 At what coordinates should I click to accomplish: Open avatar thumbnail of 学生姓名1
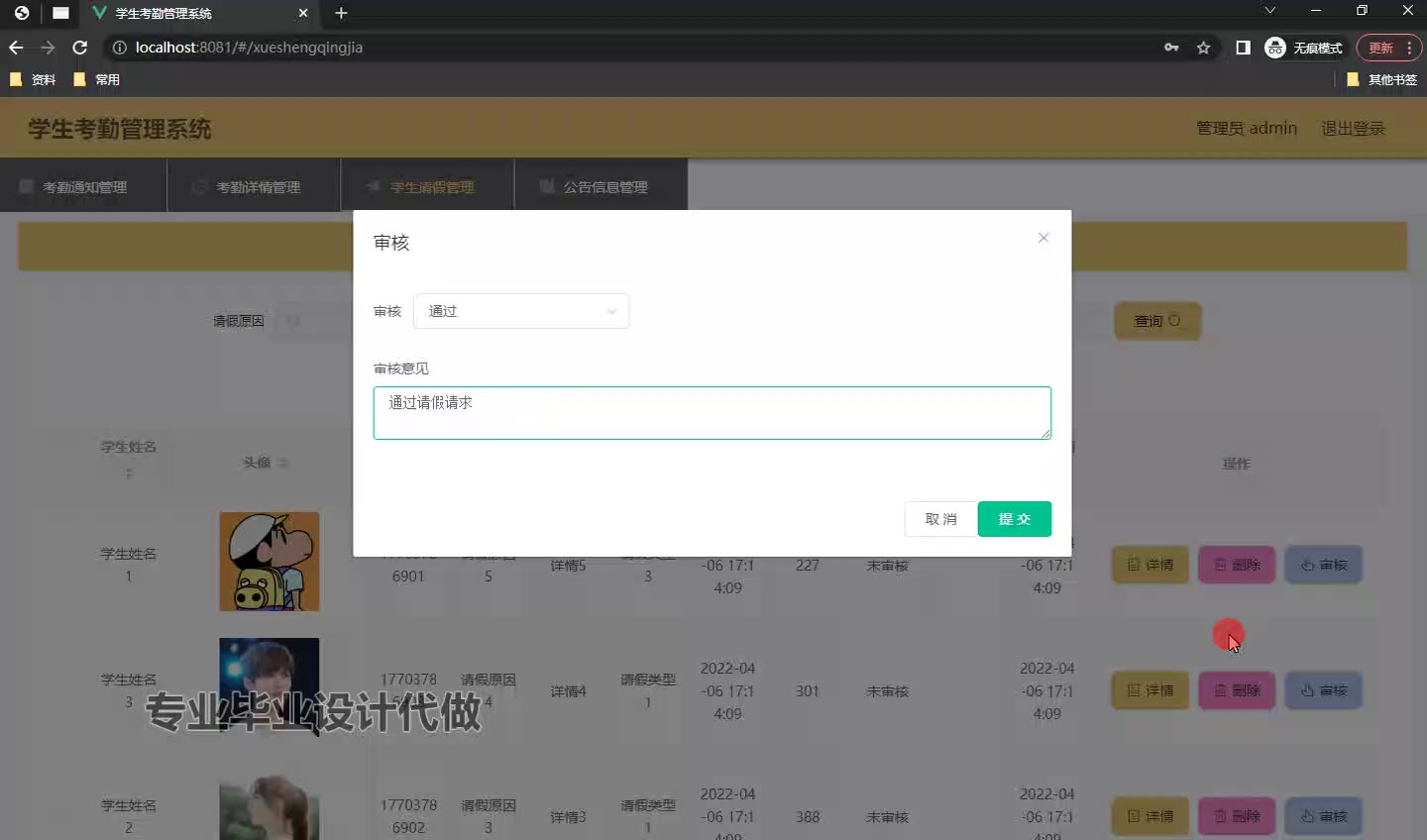(270, 562)
